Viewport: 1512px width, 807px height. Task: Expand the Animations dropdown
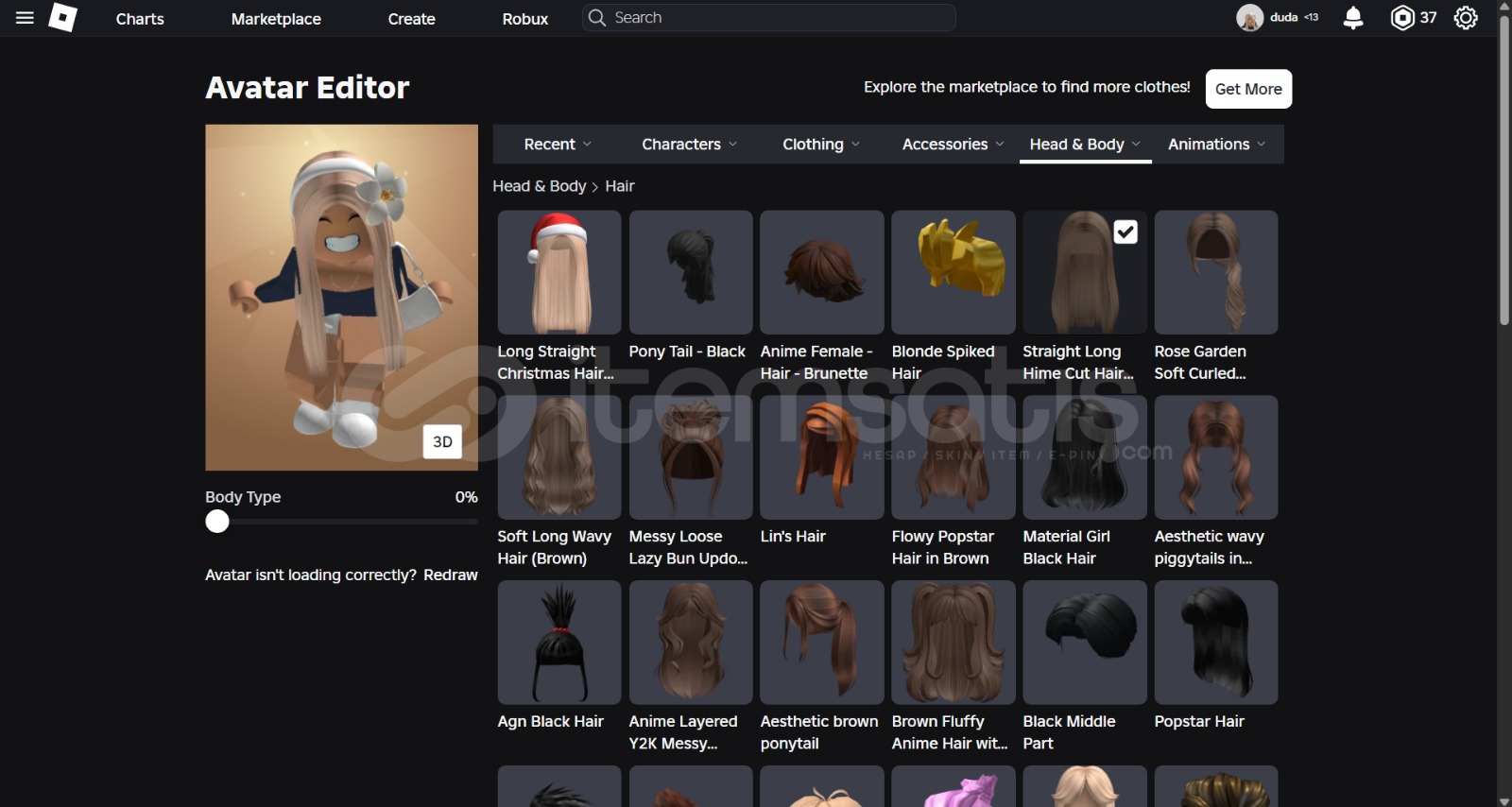pos(1217,144)
